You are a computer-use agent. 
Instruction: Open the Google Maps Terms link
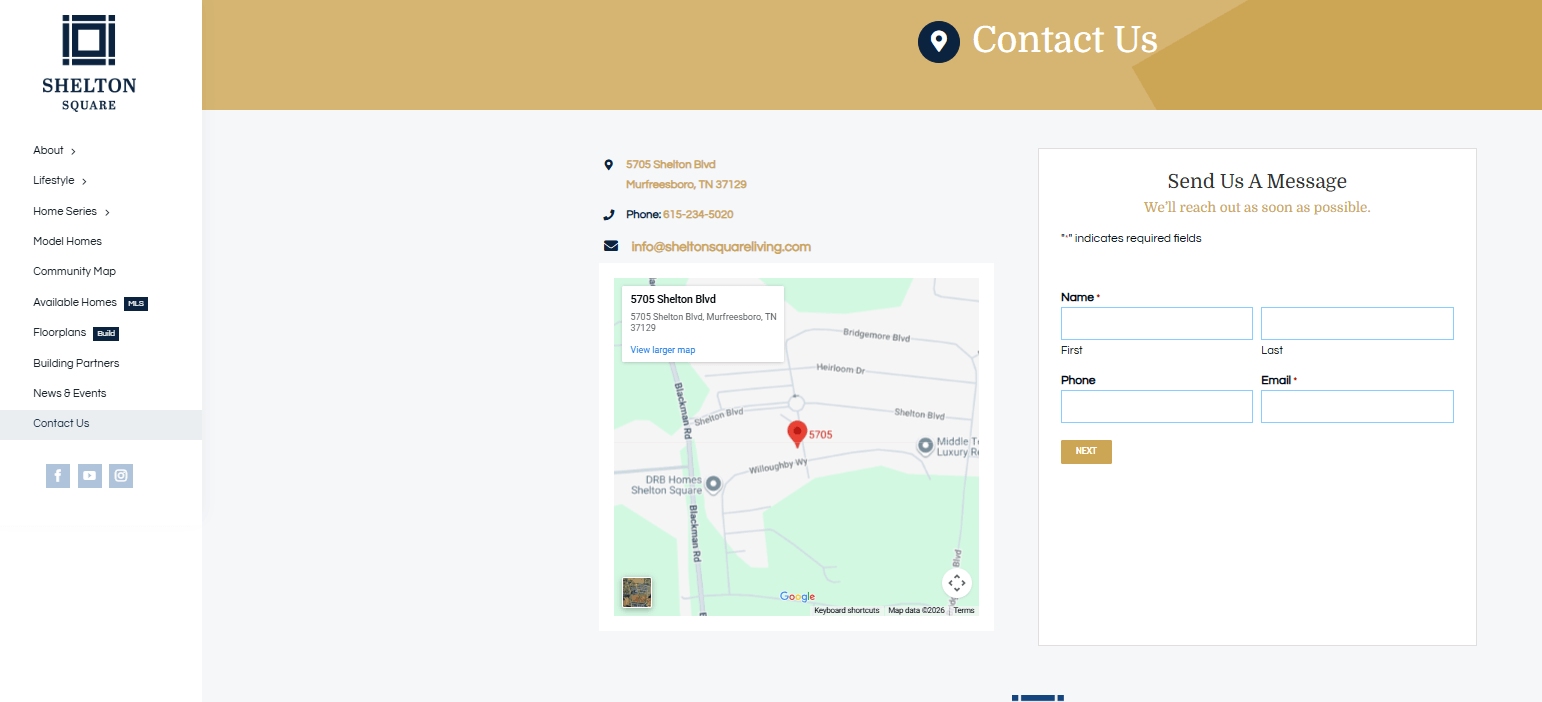pyautogui.click(x=963, y=610)
